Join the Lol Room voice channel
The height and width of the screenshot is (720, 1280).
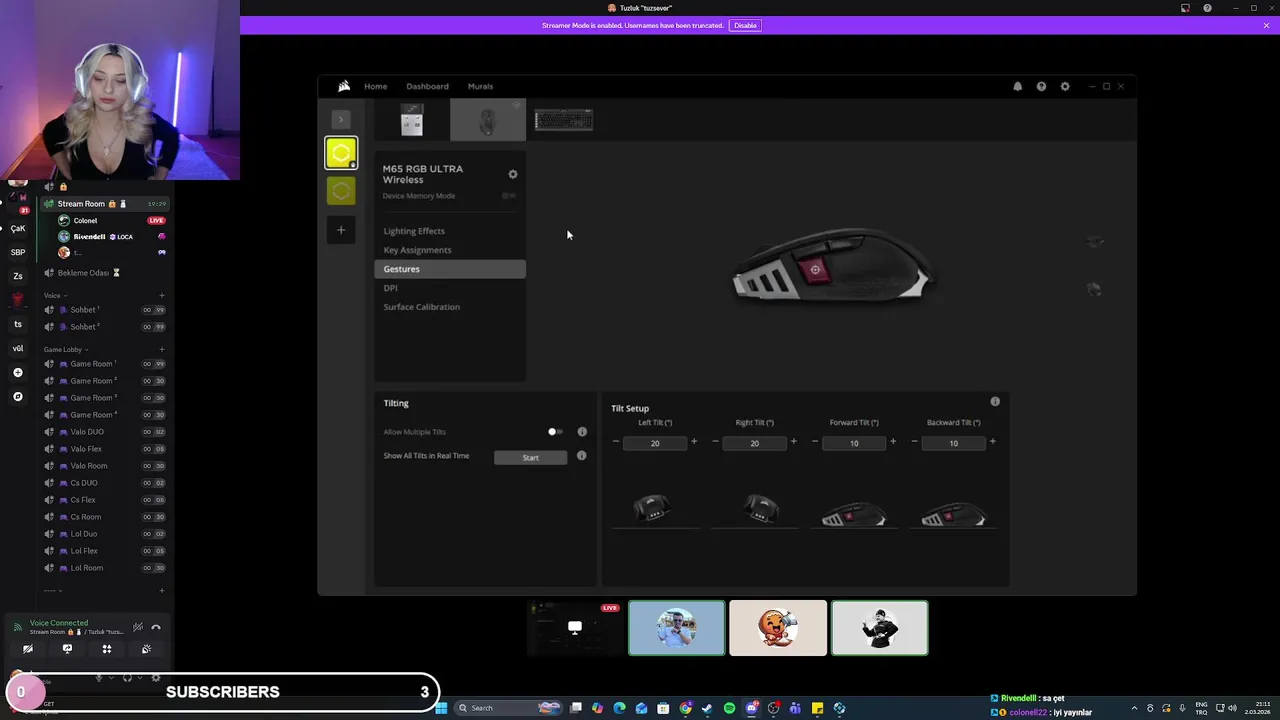click(105, 568)
